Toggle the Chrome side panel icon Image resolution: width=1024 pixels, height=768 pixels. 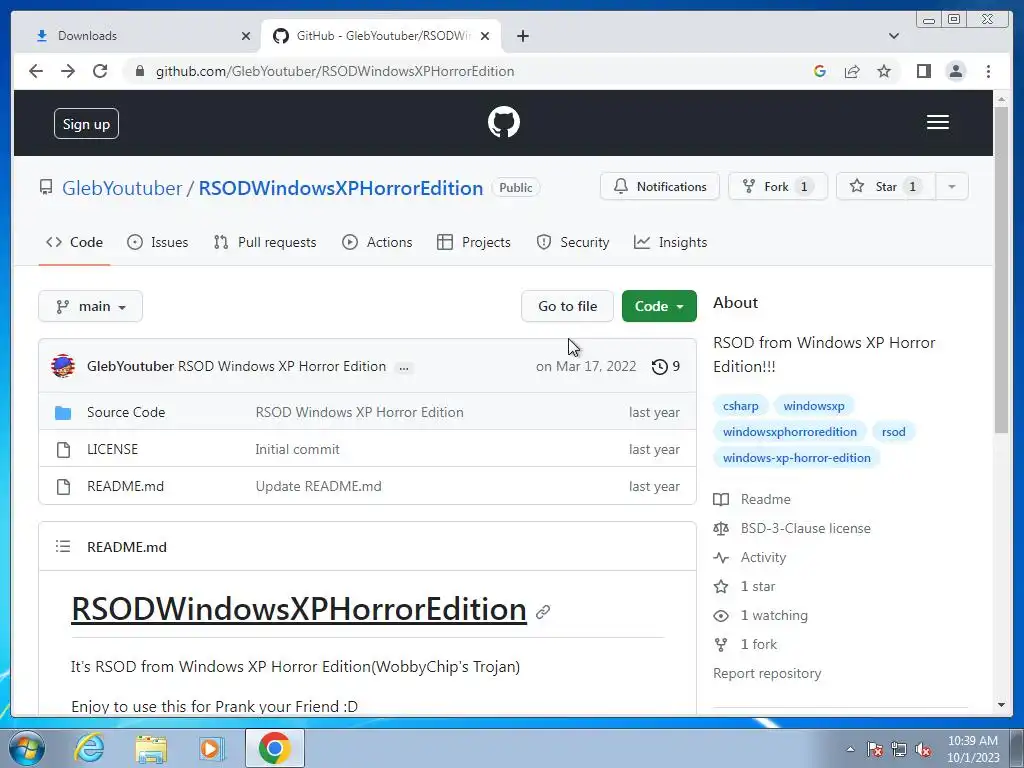[x=923, y=71]
